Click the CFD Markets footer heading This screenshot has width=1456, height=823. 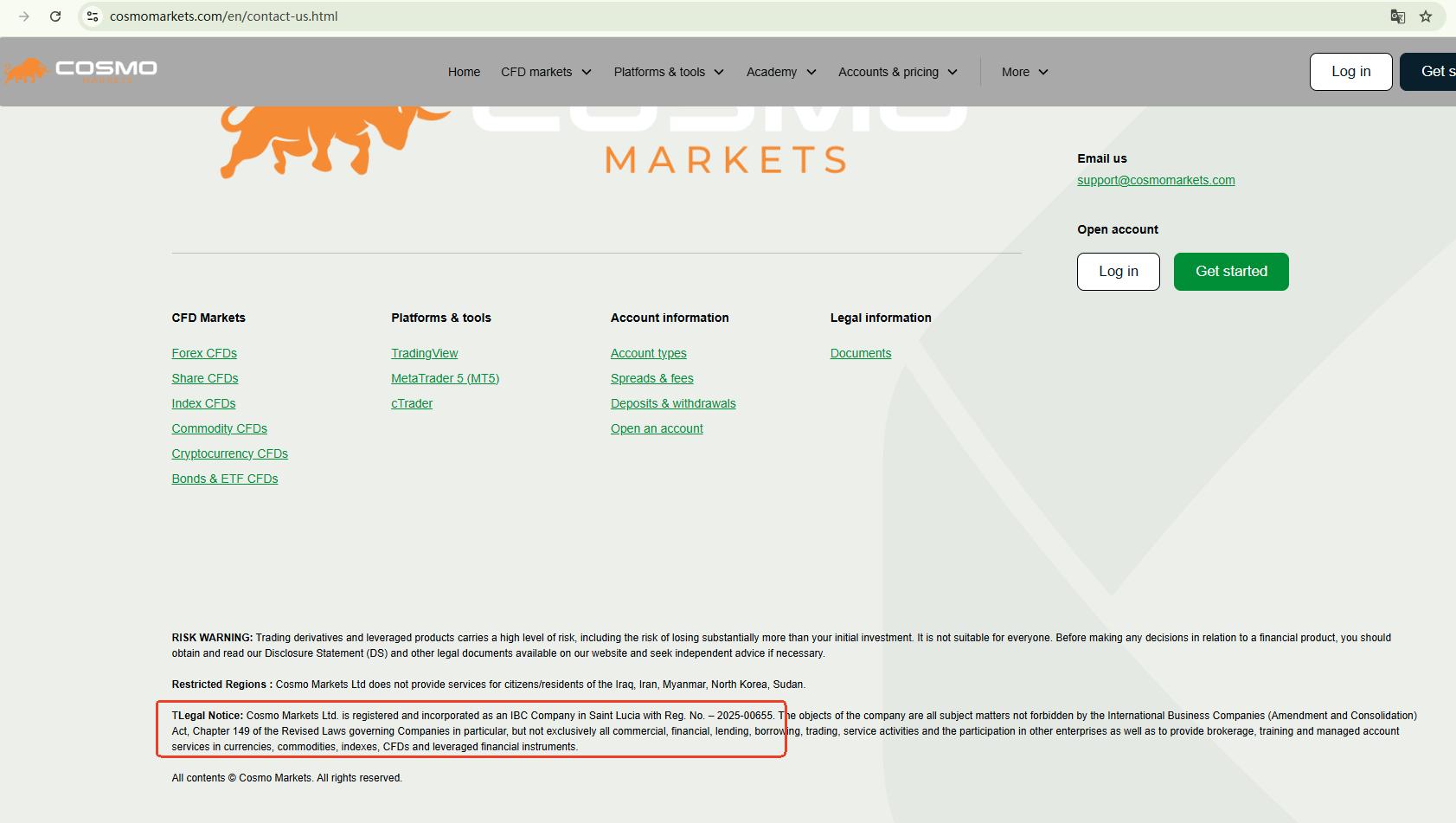click(208, 318)
